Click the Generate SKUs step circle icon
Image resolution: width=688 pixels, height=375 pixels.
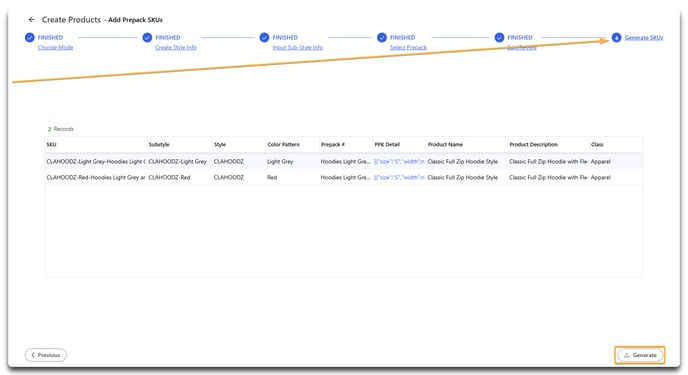616,37
